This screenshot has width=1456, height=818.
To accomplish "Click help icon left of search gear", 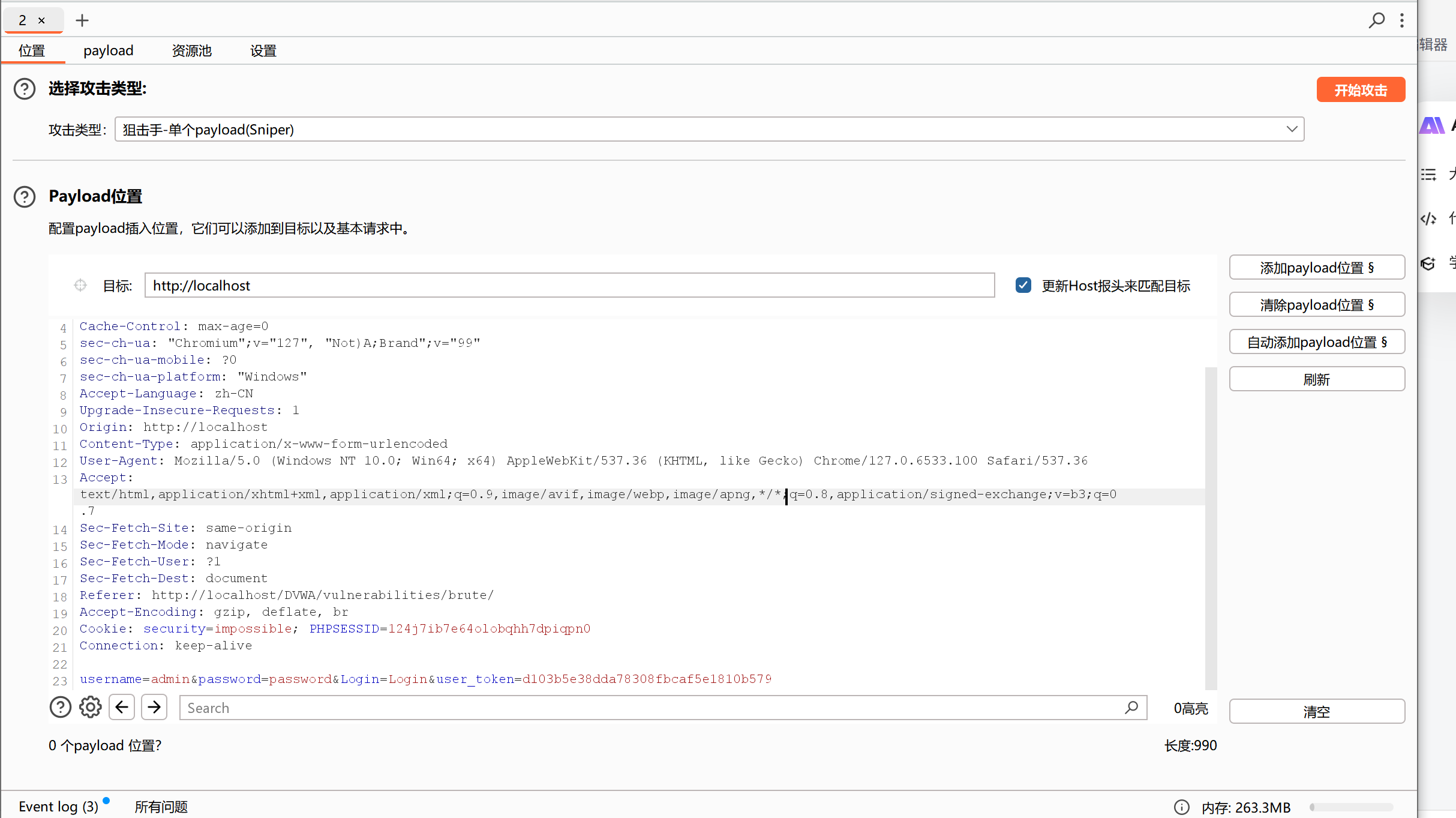I will point(60,708).
